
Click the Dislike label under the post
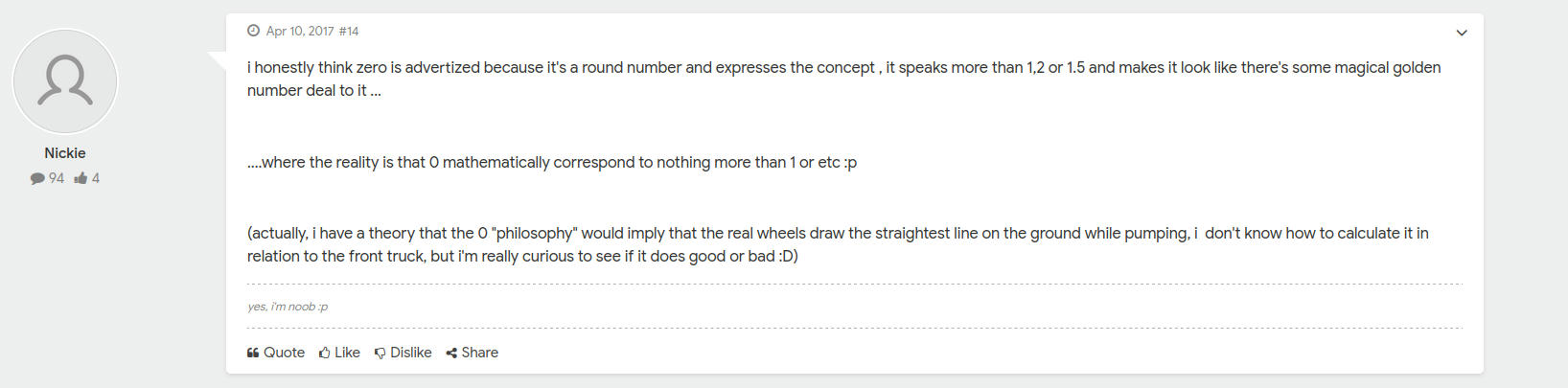(x=410, y=353)
